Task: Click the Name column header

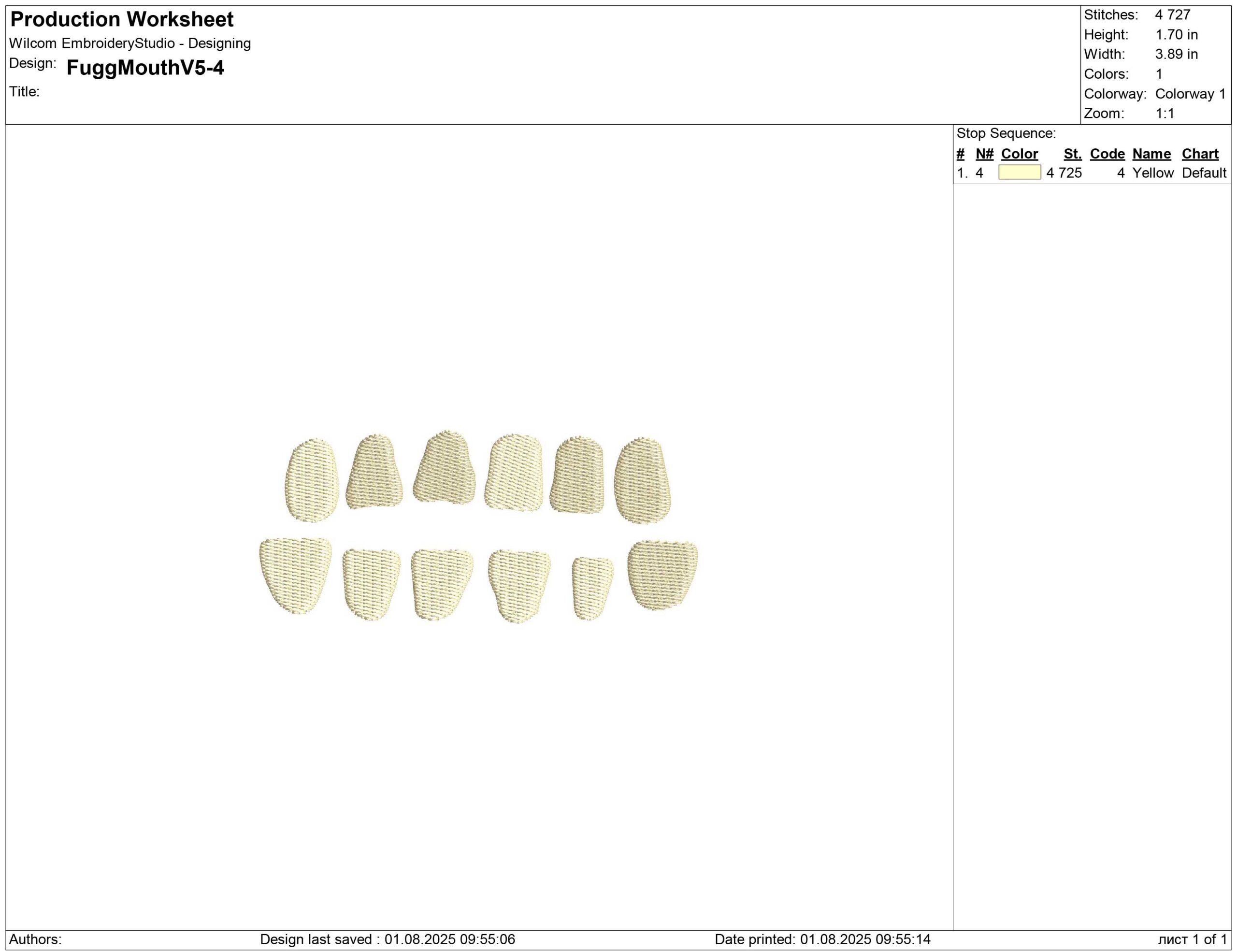Action: tap(1151, 154)
